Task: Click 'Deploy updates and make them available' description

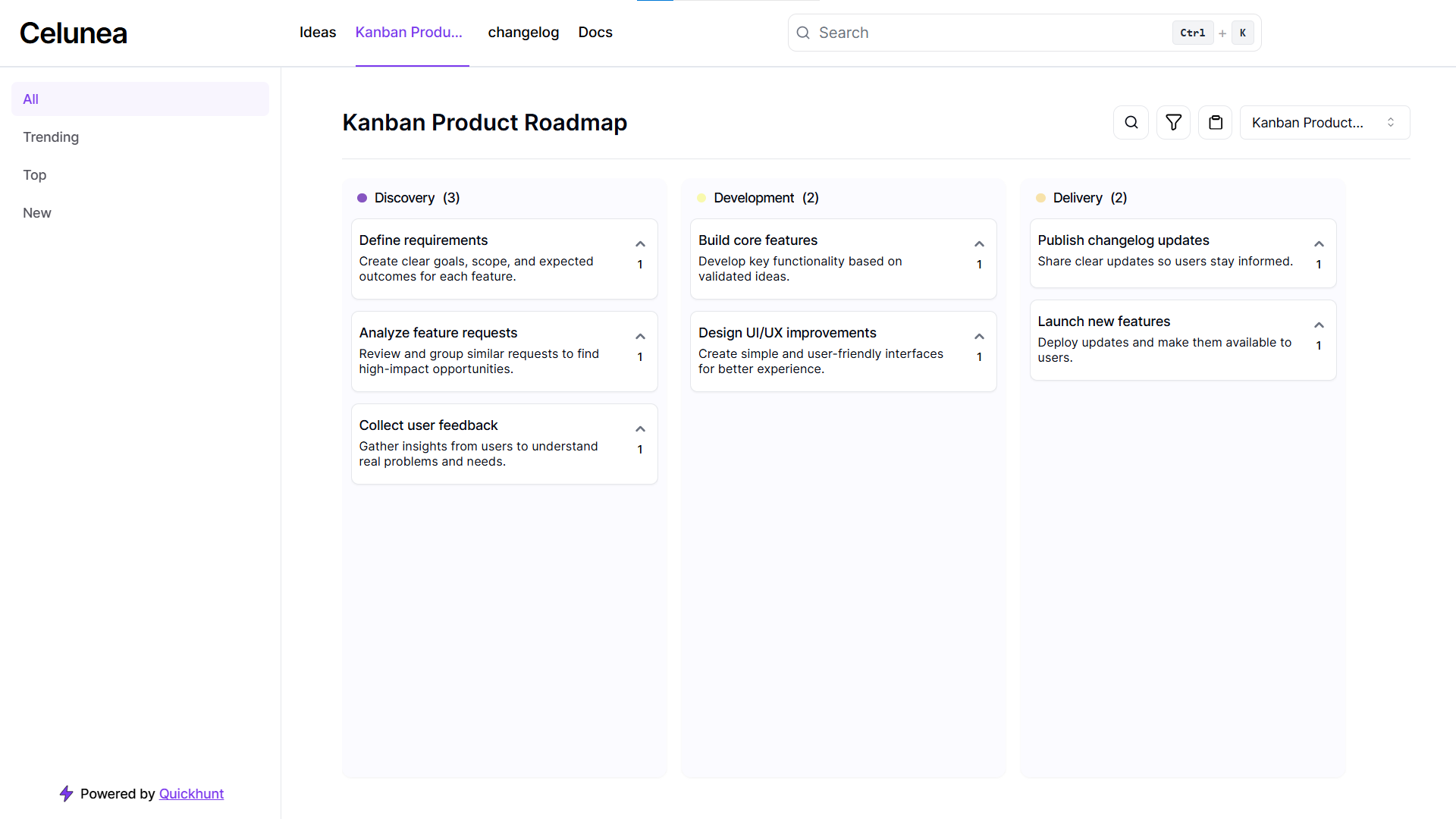Action: (1165, 350)
